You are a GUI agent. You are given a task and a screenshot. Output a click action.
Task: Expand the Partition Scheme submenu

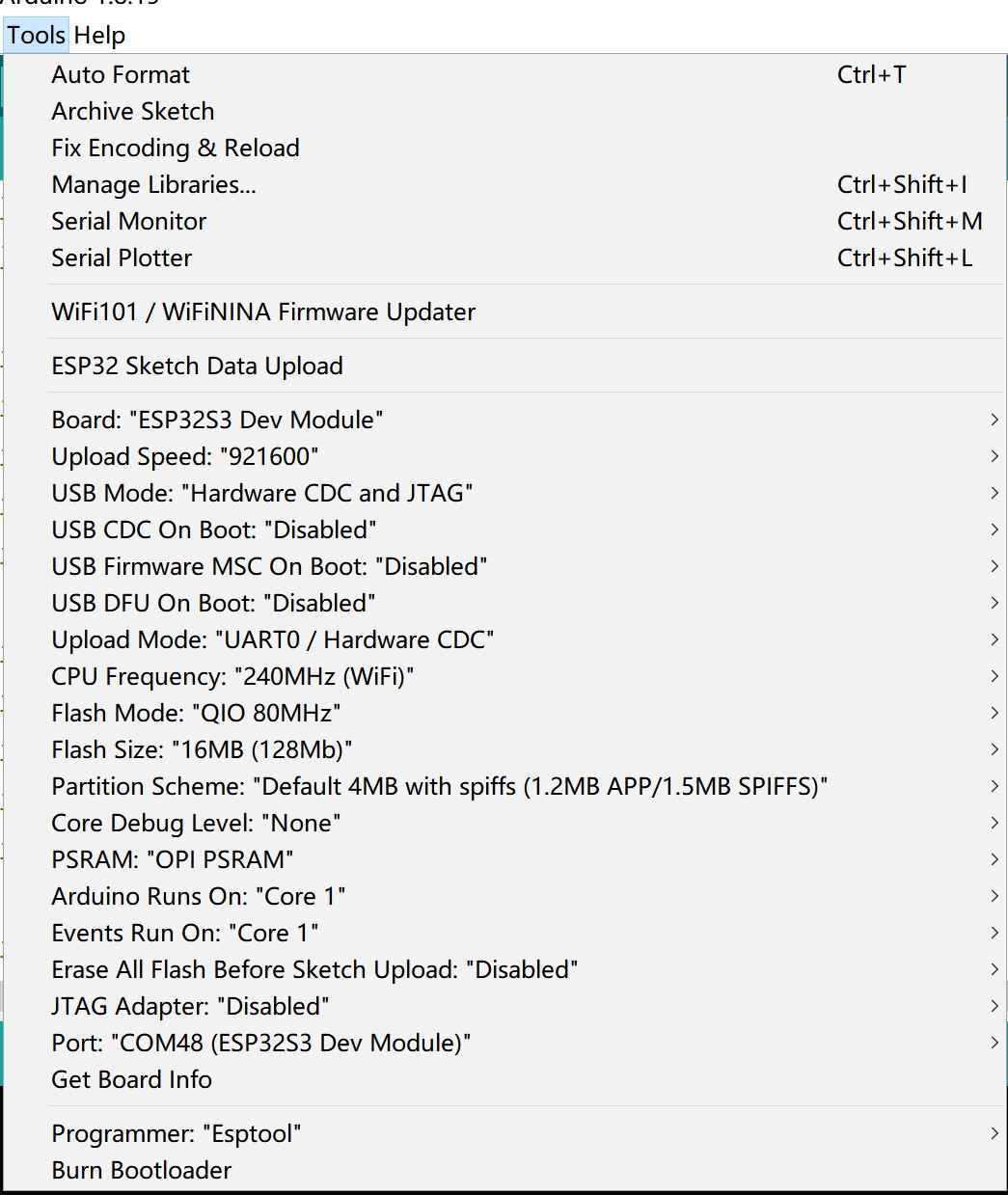(x=504, y=786)
